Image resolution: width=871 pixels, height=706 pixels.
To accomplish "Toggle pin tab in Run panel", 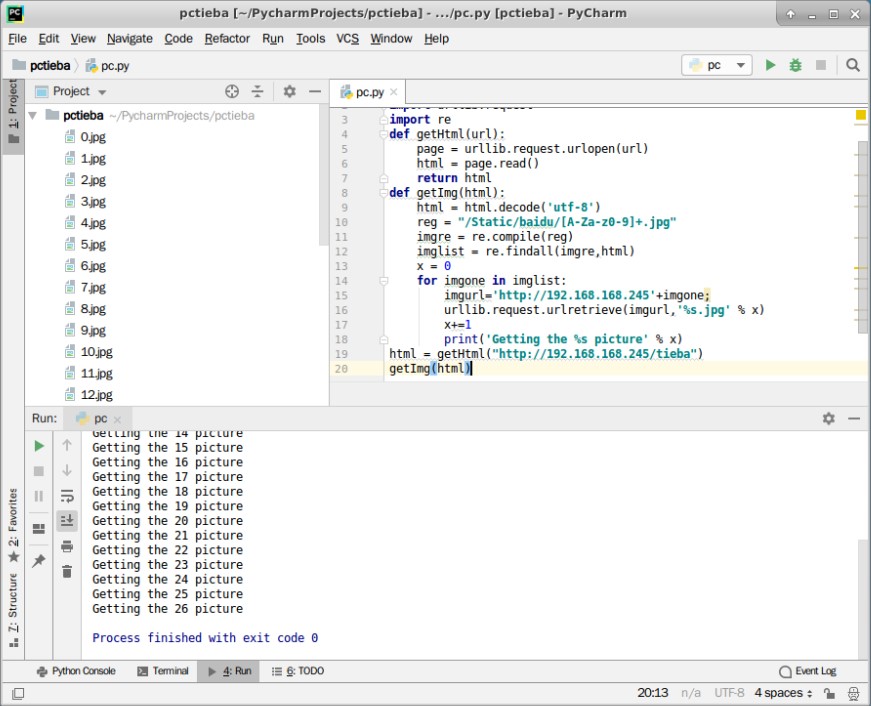I will 39,561.
